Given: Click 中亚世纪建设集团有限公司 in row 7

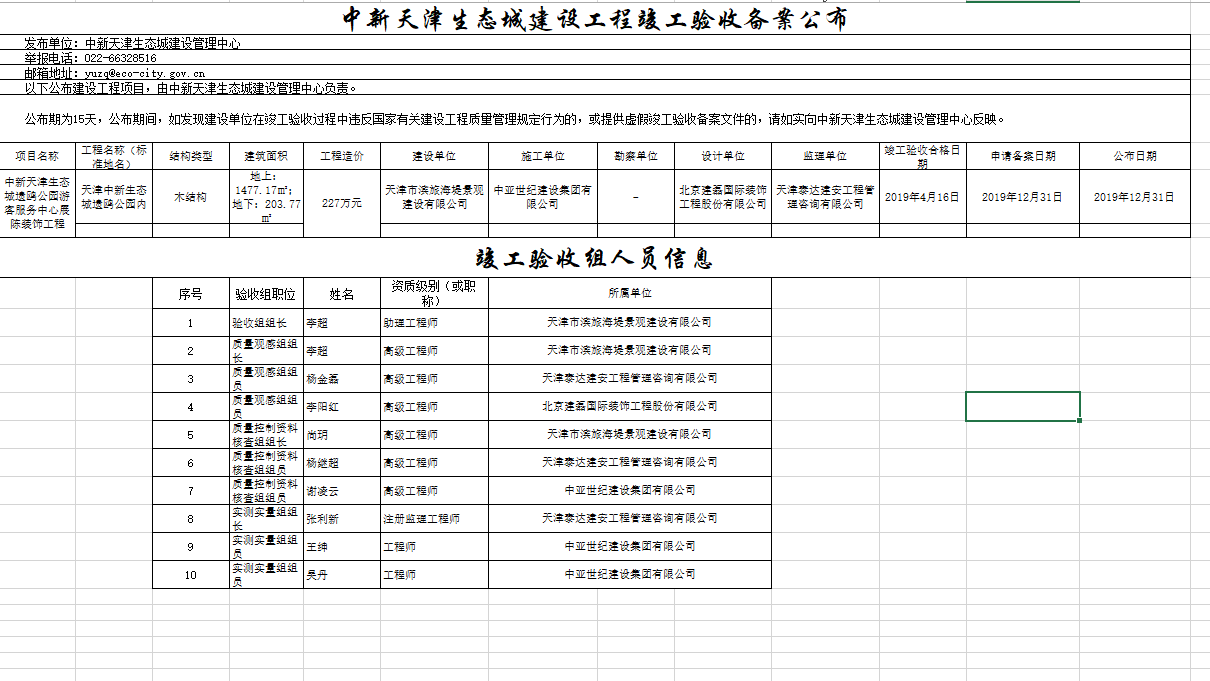Looking at the screenshot, I should point(630,491).
